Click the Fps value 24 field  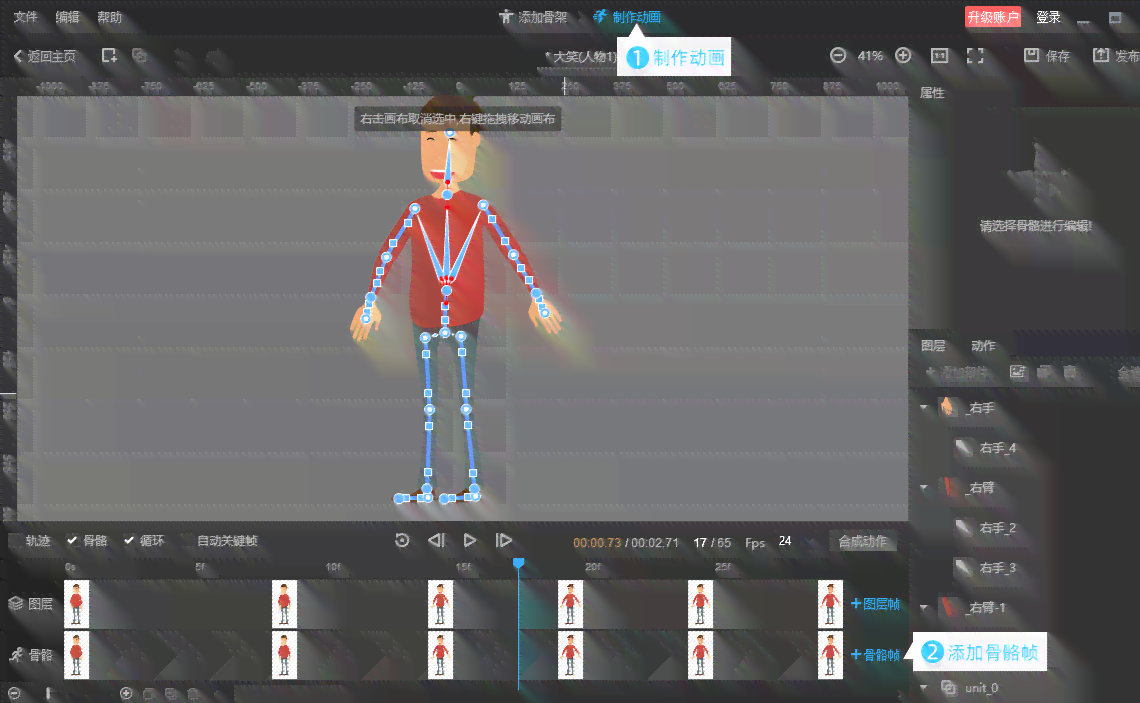coord(785,541)
